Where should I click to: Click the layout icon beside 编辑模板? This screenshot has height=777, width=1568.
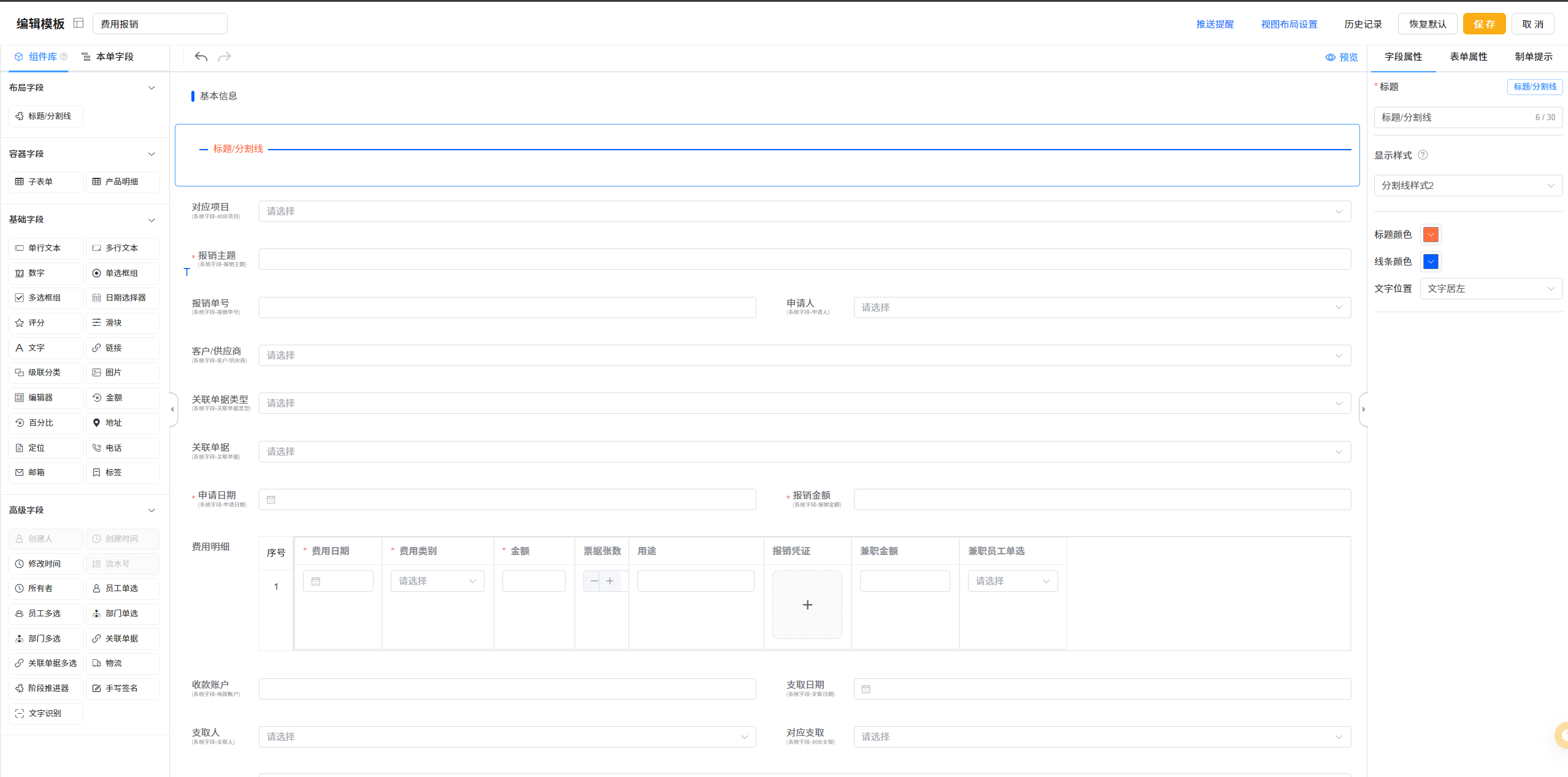[79, 23]
